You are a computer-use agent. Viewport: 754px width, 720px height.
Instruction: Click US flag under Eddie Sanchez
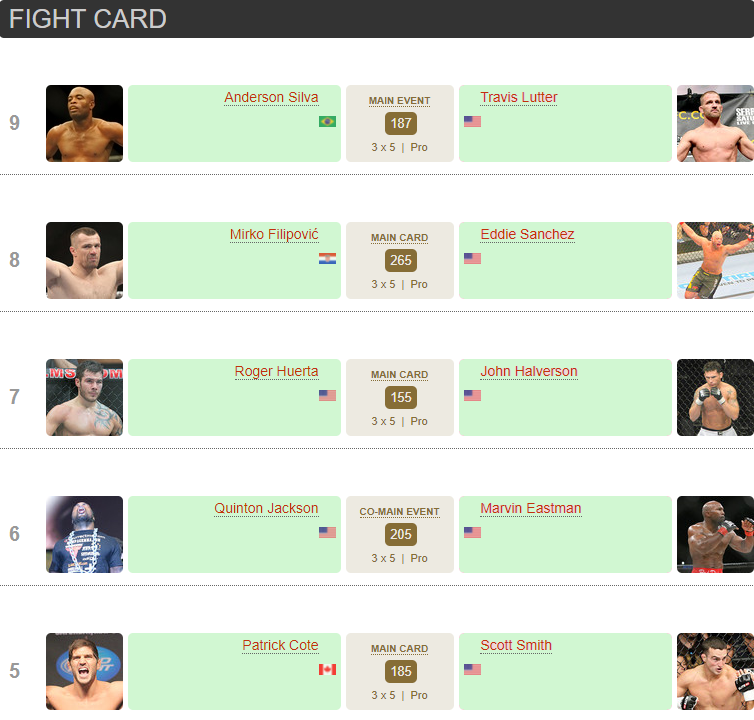coord(472,258)
